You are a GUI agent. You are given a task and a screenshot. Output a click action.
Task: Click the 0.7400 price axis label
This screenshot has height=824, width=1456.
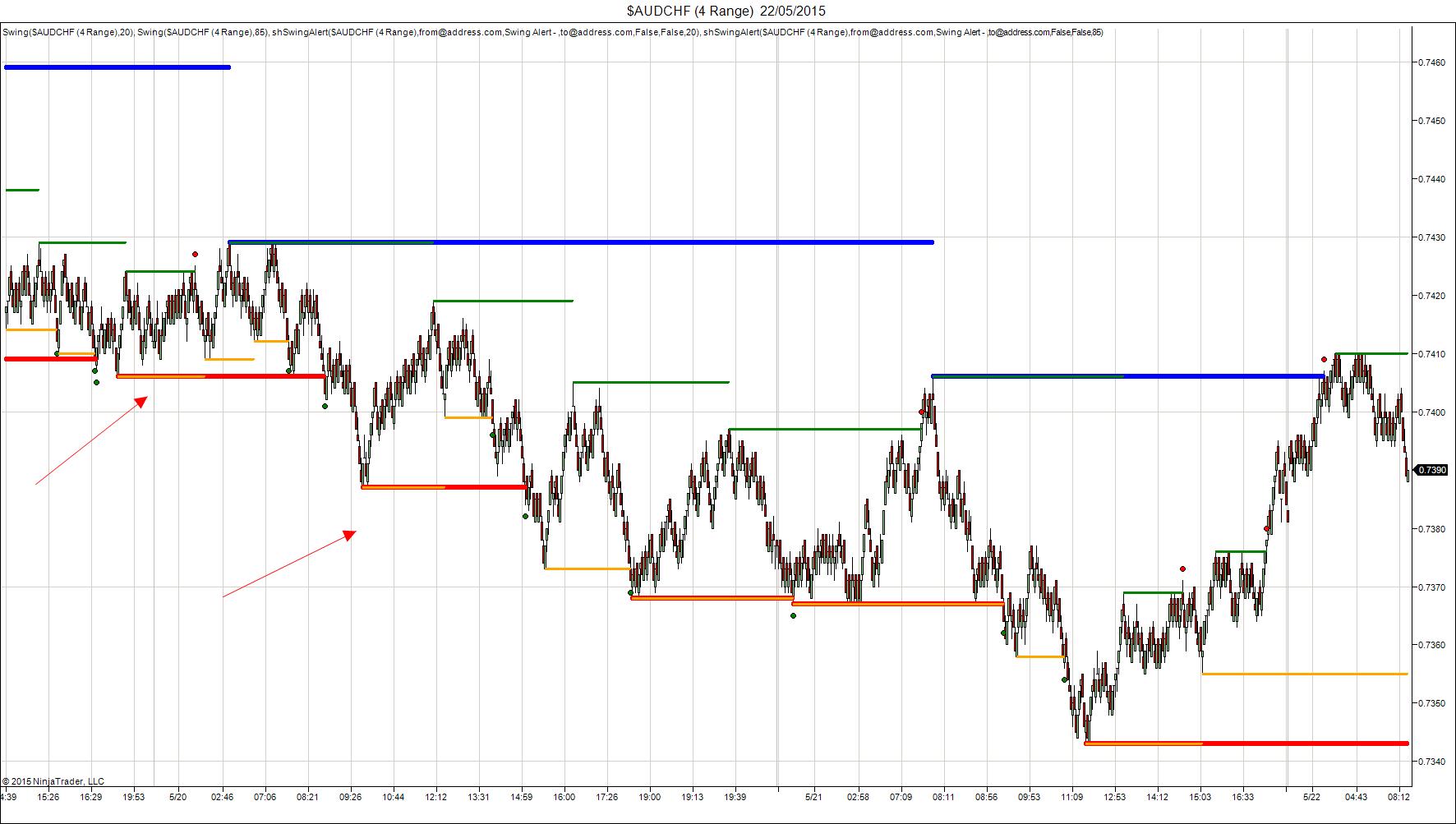coord(1432,412)
